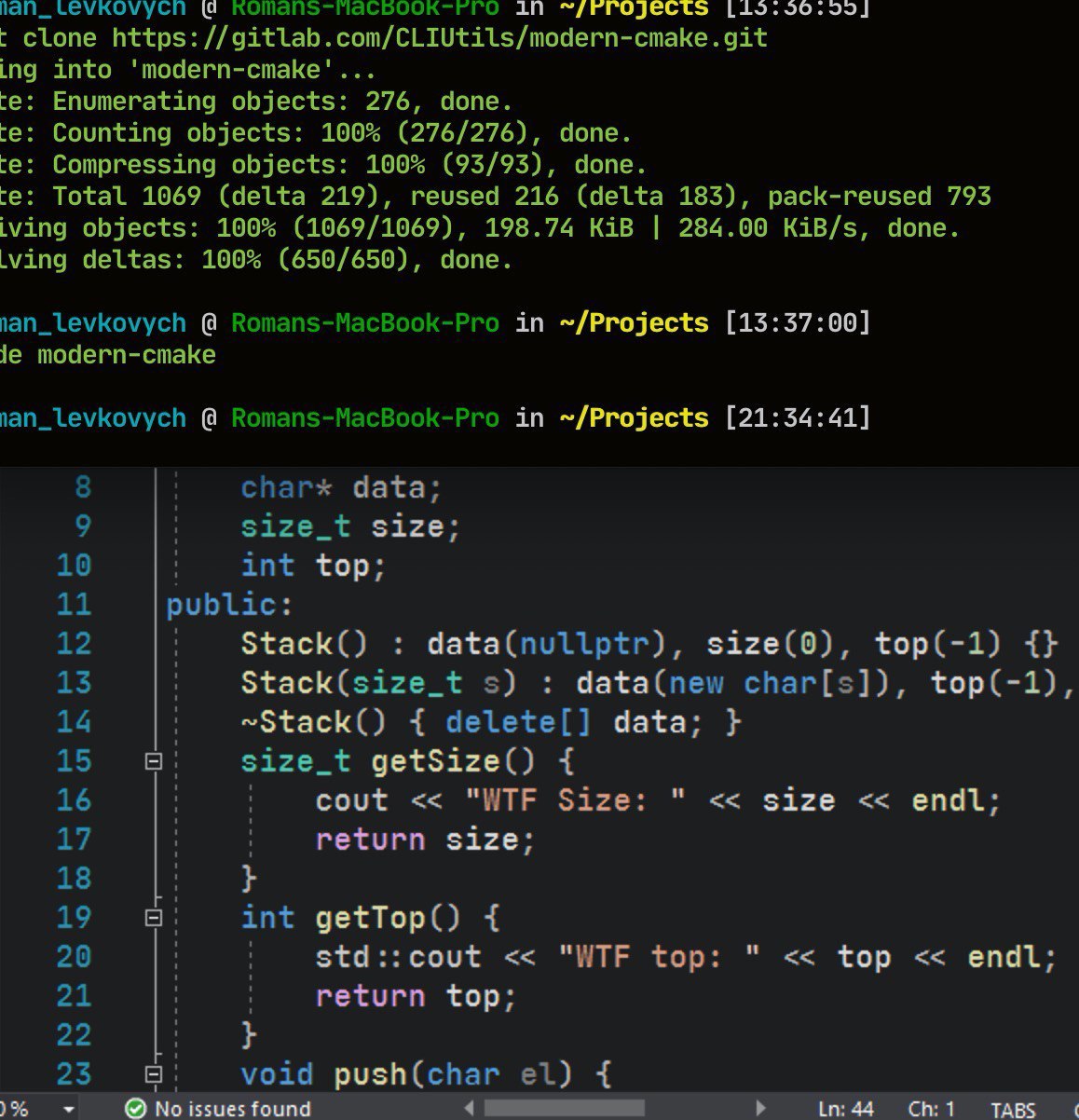Image resolution: width=1079 pixels, height=1120 pixels.
Task: Click the 'No issues found' status text
Action: coord(232,1108)
